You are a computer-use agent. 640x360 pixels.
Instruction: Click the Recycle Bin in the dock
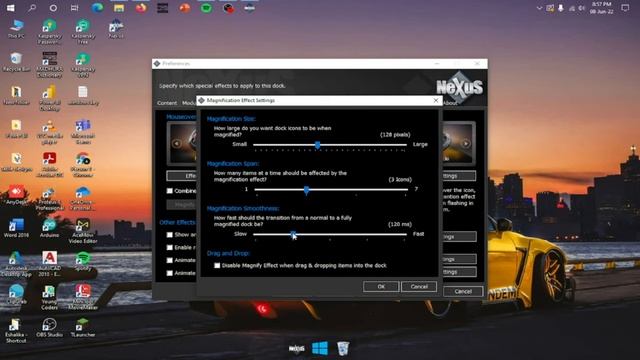(x=343, y=348)
